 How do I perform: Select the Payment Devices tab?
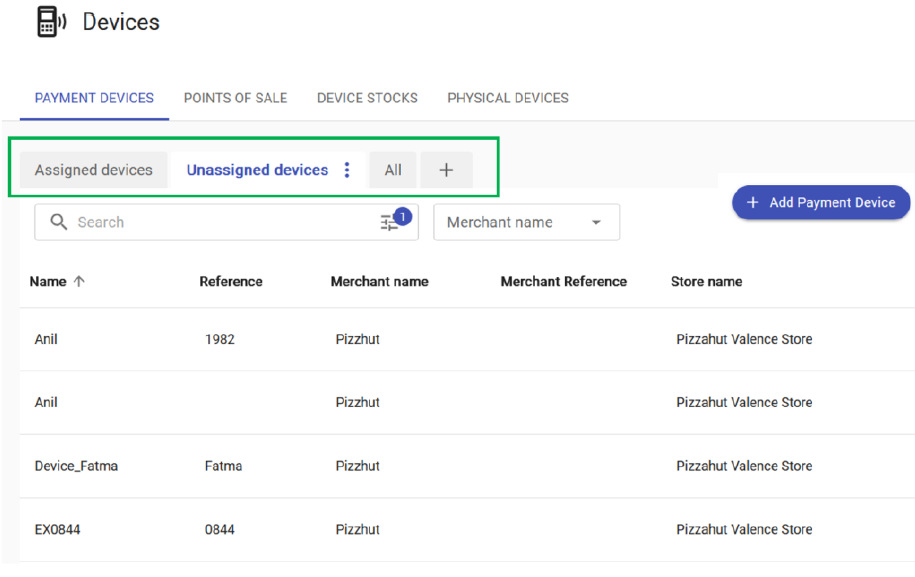[x=94, y=98]
